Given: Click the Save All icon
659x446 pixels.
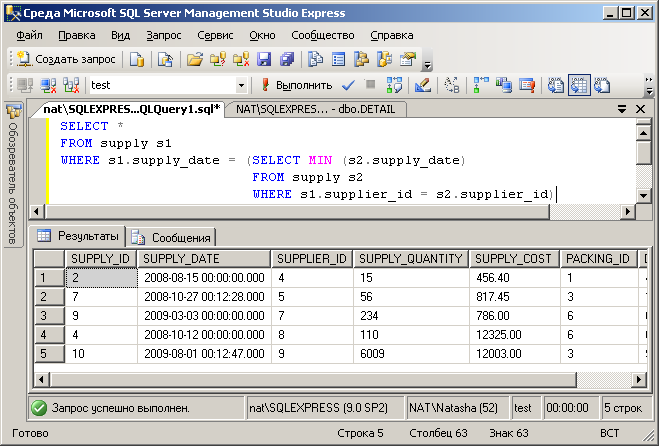Looking at the screenshot, I should click(288, 59).
